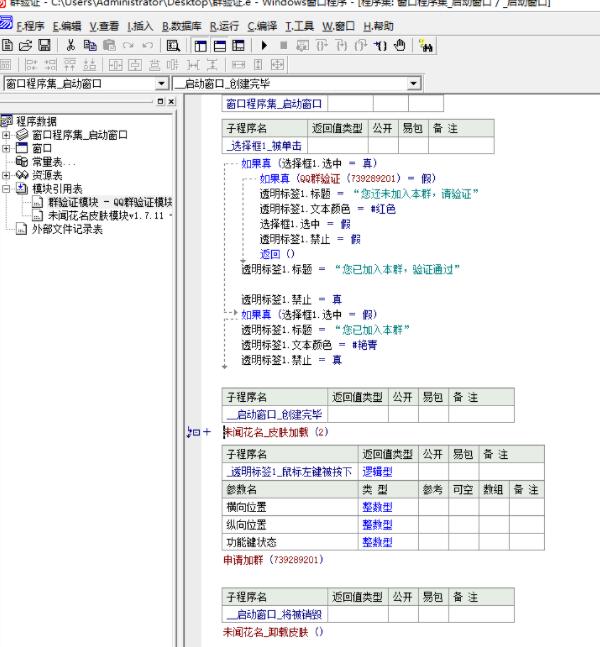The width and height of the screenshot is (600, 647).
Task: Click subroutine name __启动窗口_将被销毁
Action: coord(274,614)
